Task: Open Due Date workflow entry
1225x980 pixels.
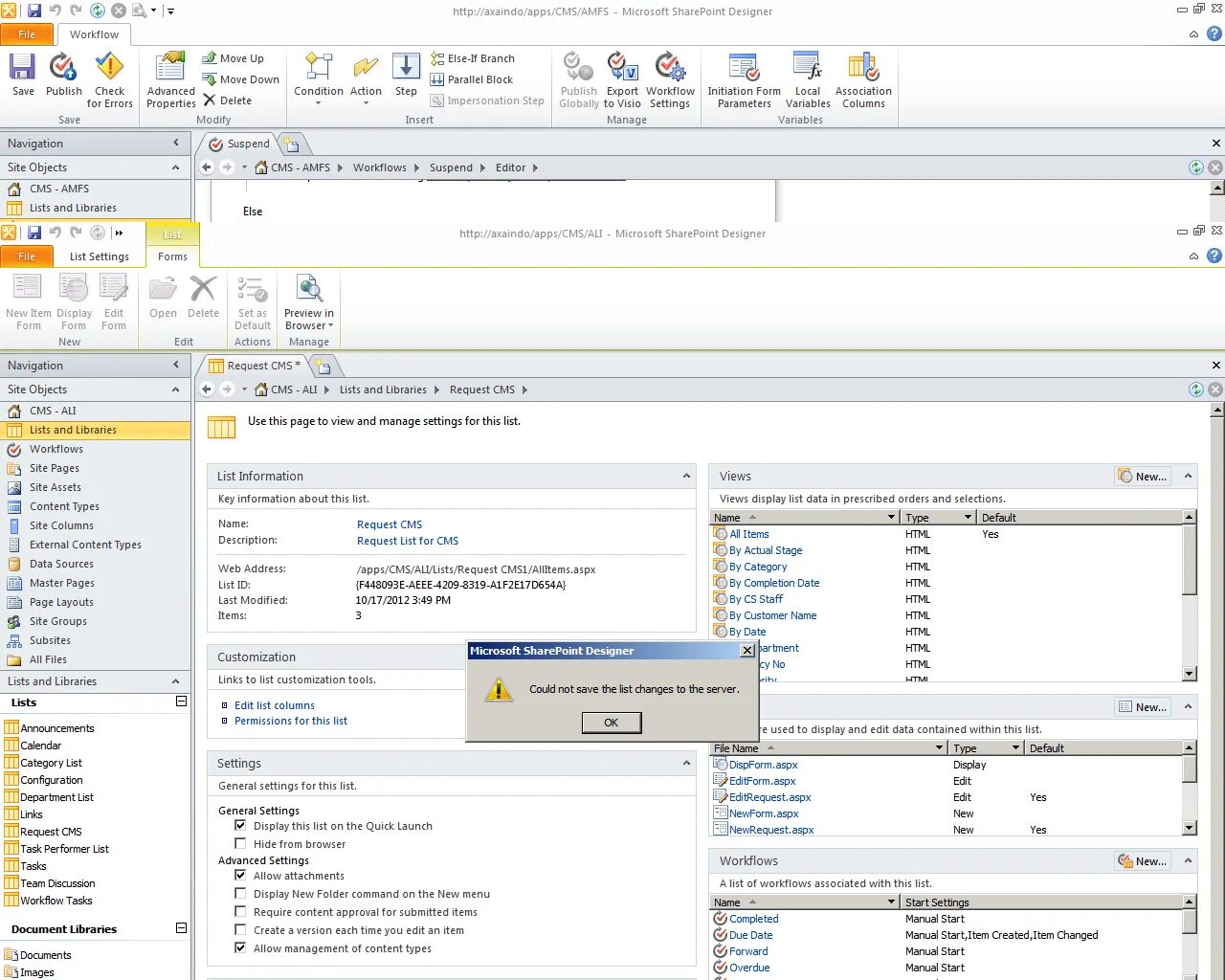Action: 751,935
